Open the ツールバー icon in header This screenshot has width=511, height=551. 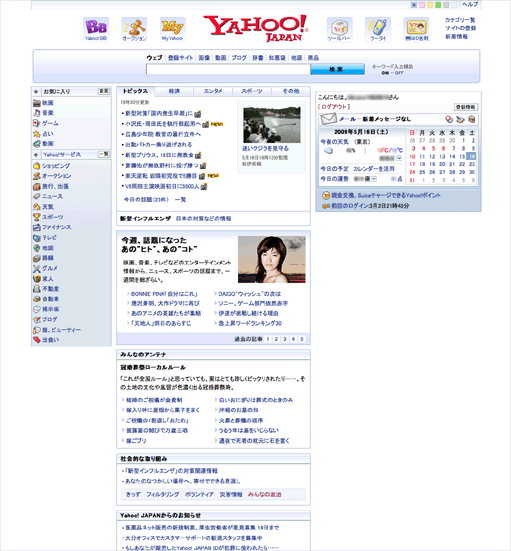pyautogui.click(x=339, y=30)
